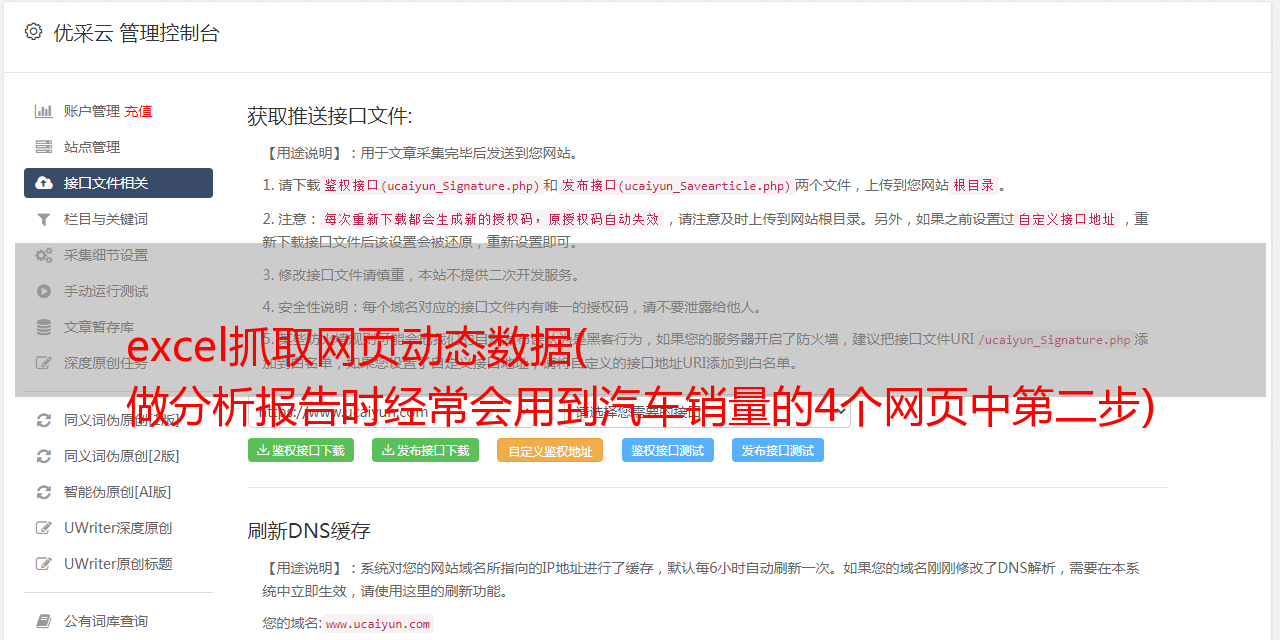Click the gear icon beside 优采云 管理控制台
Image resolution: width=1280 pixels, height=640 pixels.
33,32
